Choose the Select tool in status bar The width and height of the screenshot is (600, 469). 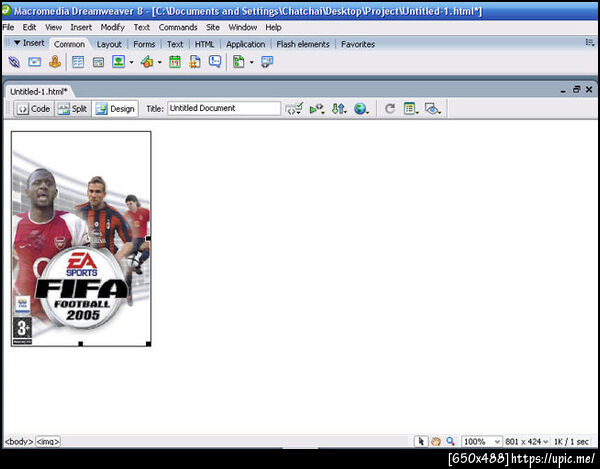pyautogui.click(x=421, y=441)
